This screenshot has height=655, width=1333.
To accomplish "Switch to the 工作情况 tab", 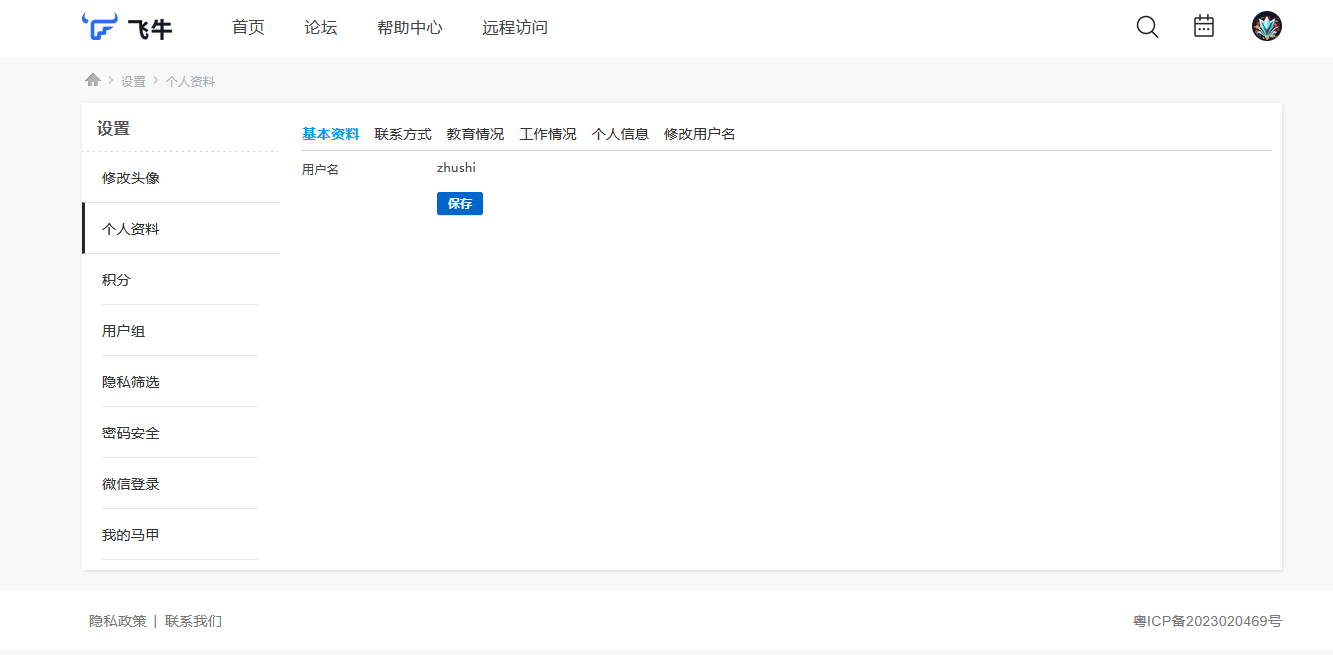I will [548, 134].
